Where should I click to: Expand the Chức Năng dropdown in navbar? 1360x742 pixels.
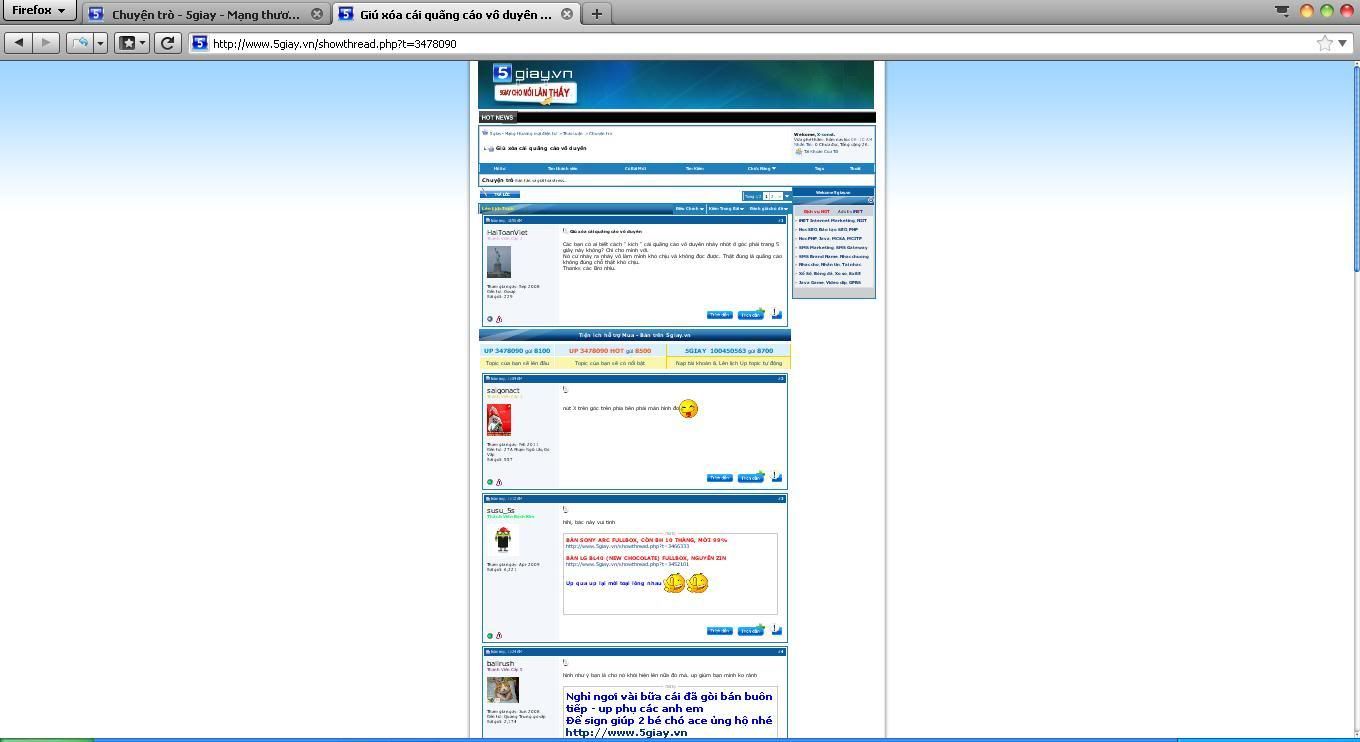761,169
